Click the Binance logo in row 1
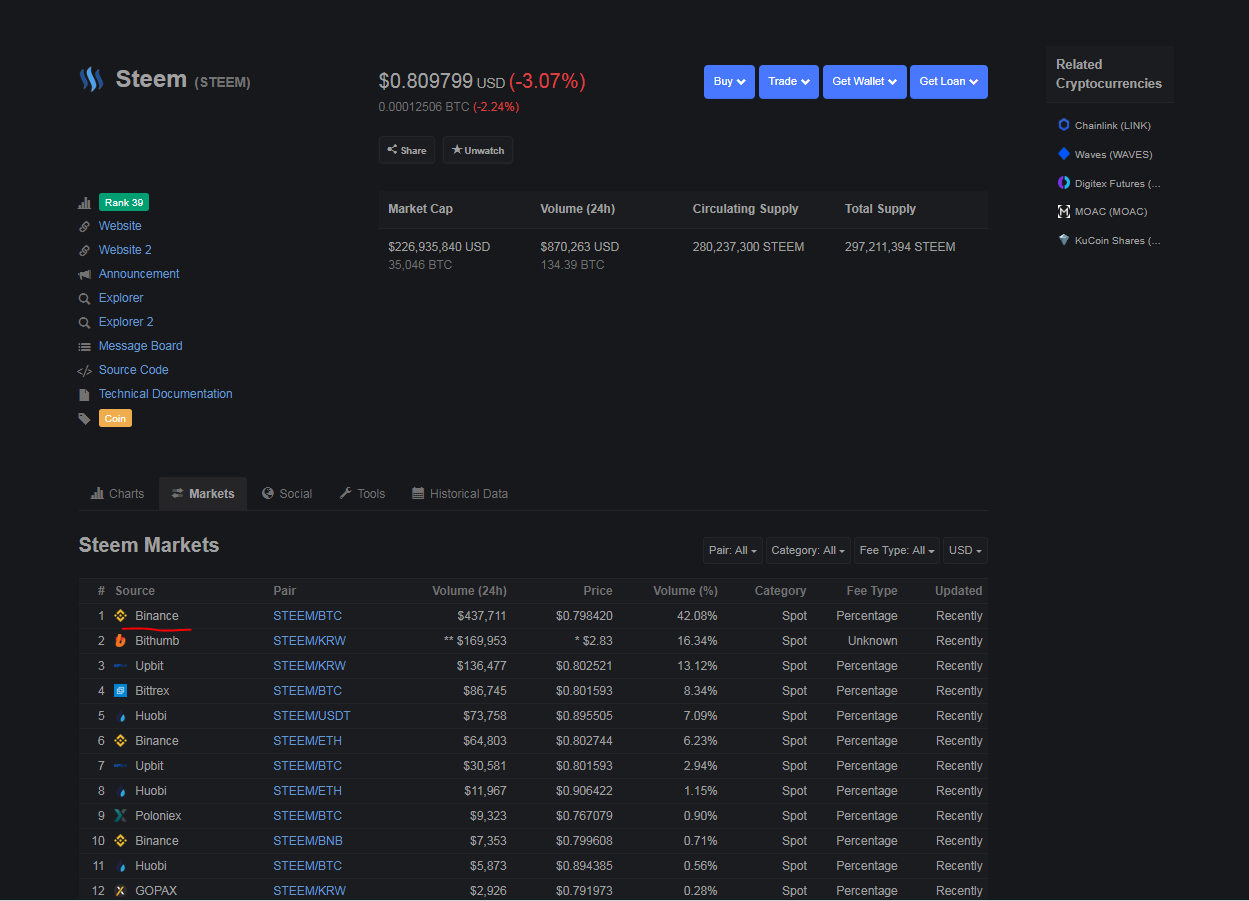The height and width of the screenshot is (901, 1249). click(120, 616)
